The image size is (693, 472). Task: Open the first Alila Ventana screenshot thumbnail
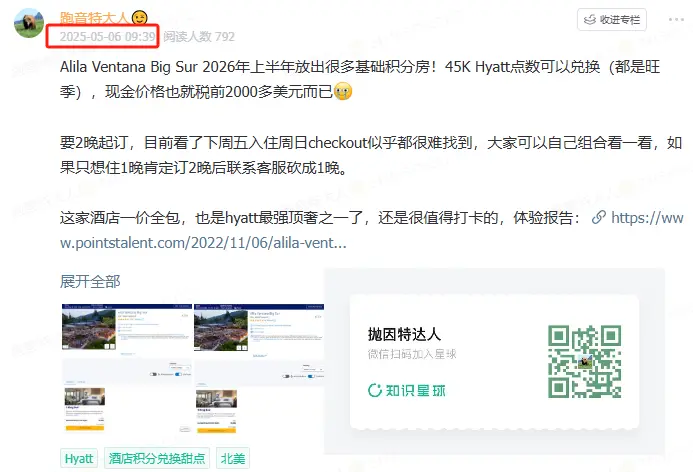[x=127, y=369]
